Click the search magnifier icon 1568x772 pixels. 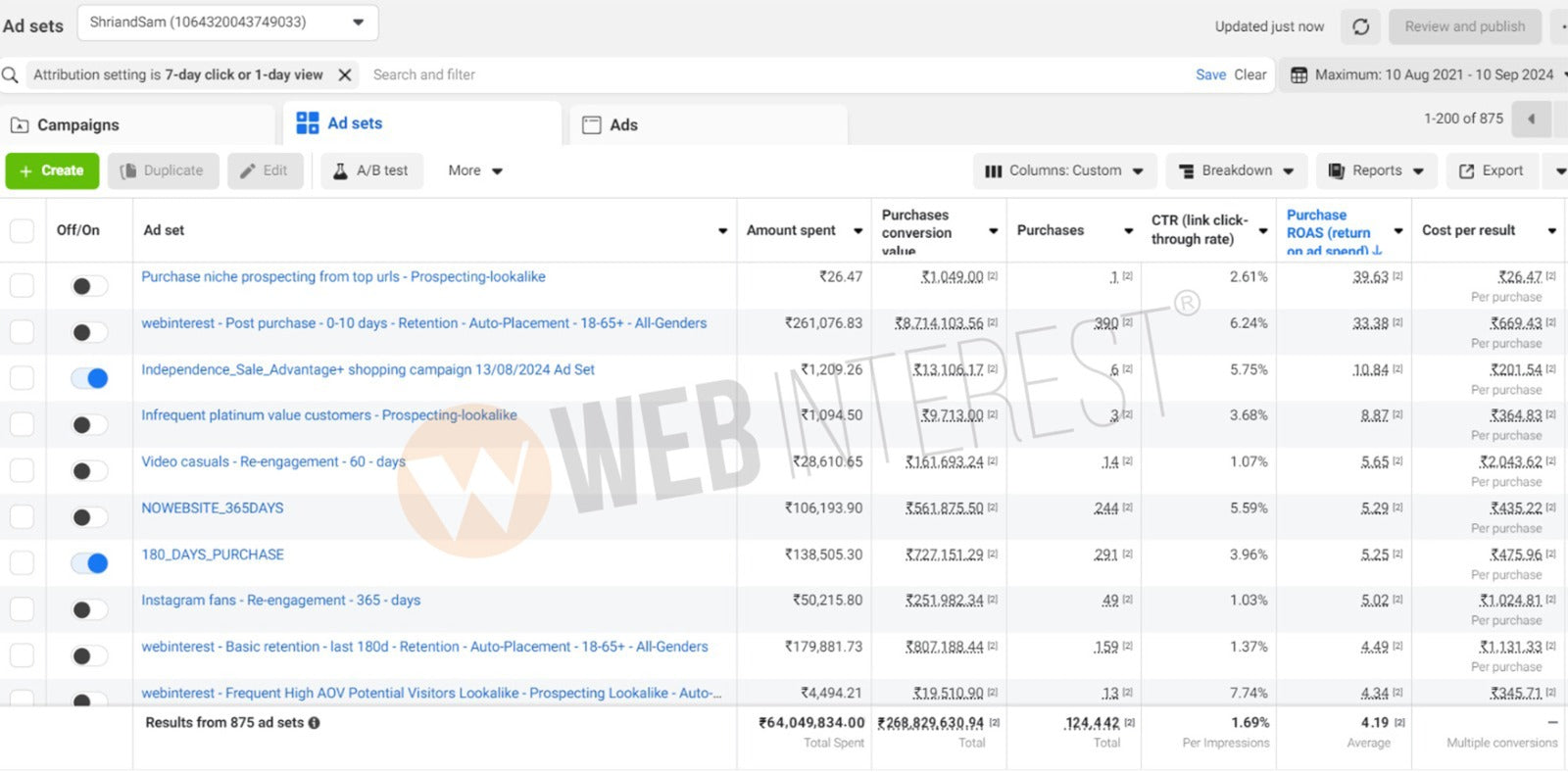click(11, 74)
